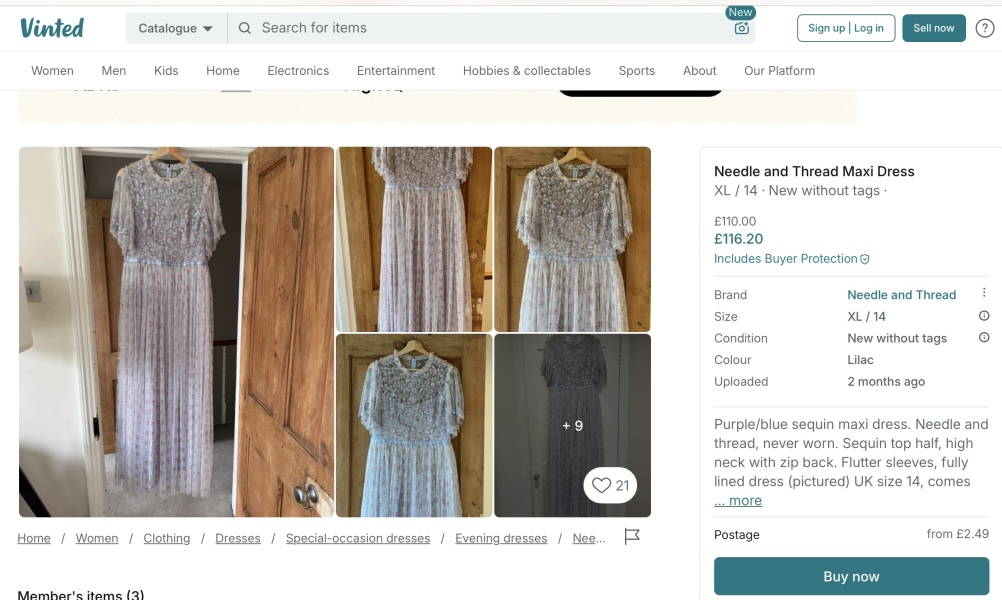The width and height of the screenshot is (1002, 600).
Task: Expand description with more link
Action: pos(738,501)
